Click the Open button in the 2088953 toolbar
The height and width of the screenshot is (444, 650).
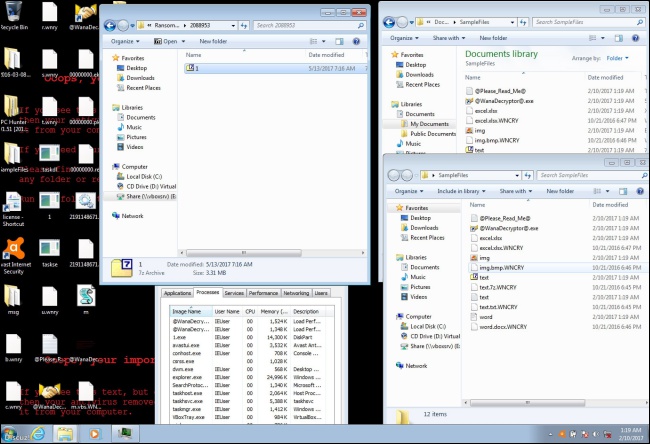coord(166,41)
